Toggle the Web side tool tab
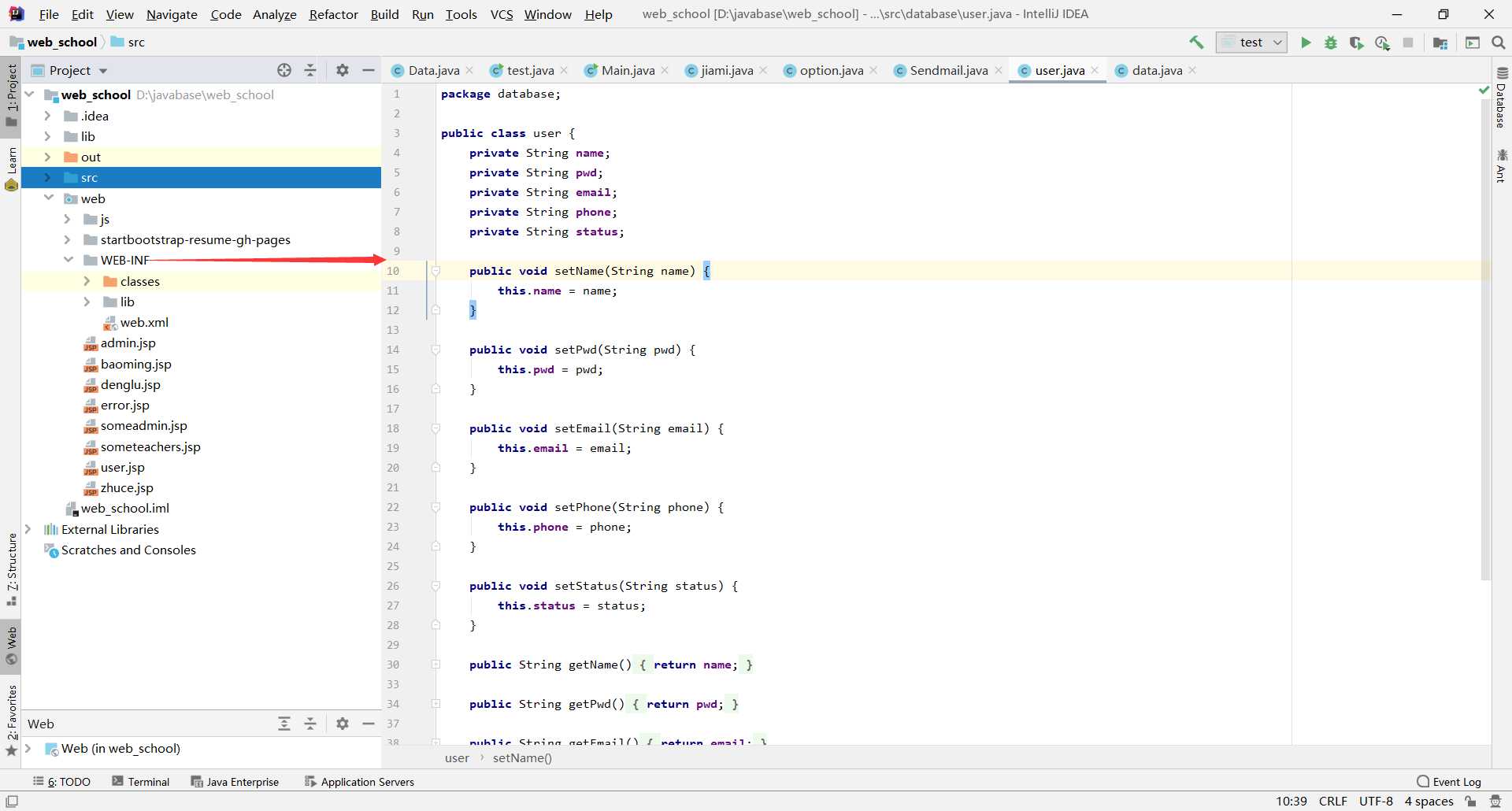Image resolution: width=1512 pixels, height=811 pixels. point(11,647)
